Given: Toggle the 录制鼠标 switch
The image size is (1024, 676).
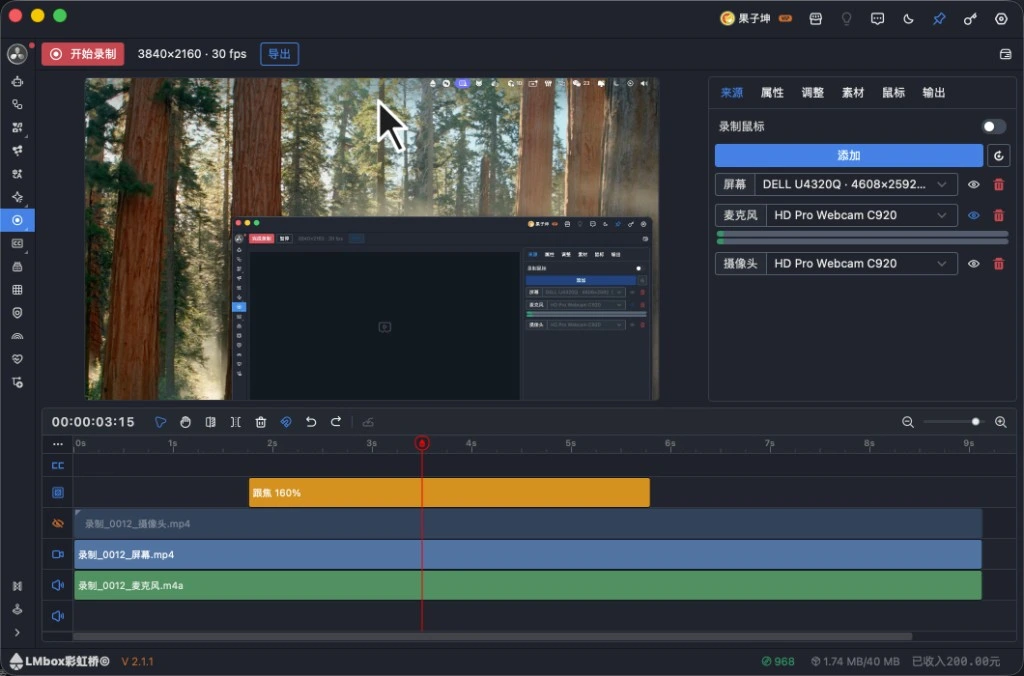Looking at the screenshot, I should (993, 127).
